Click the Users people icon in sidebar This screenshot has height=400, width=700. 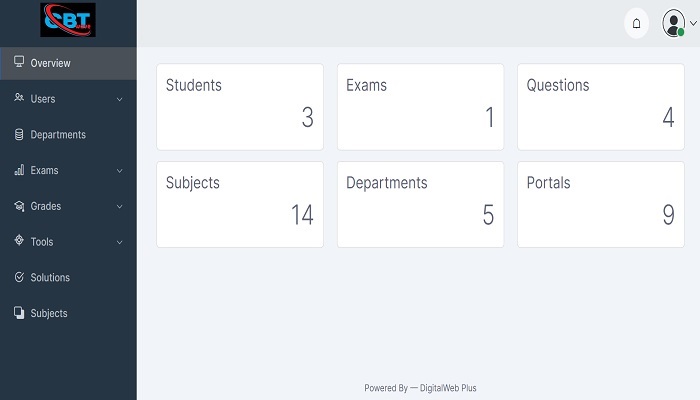point(19,97)
